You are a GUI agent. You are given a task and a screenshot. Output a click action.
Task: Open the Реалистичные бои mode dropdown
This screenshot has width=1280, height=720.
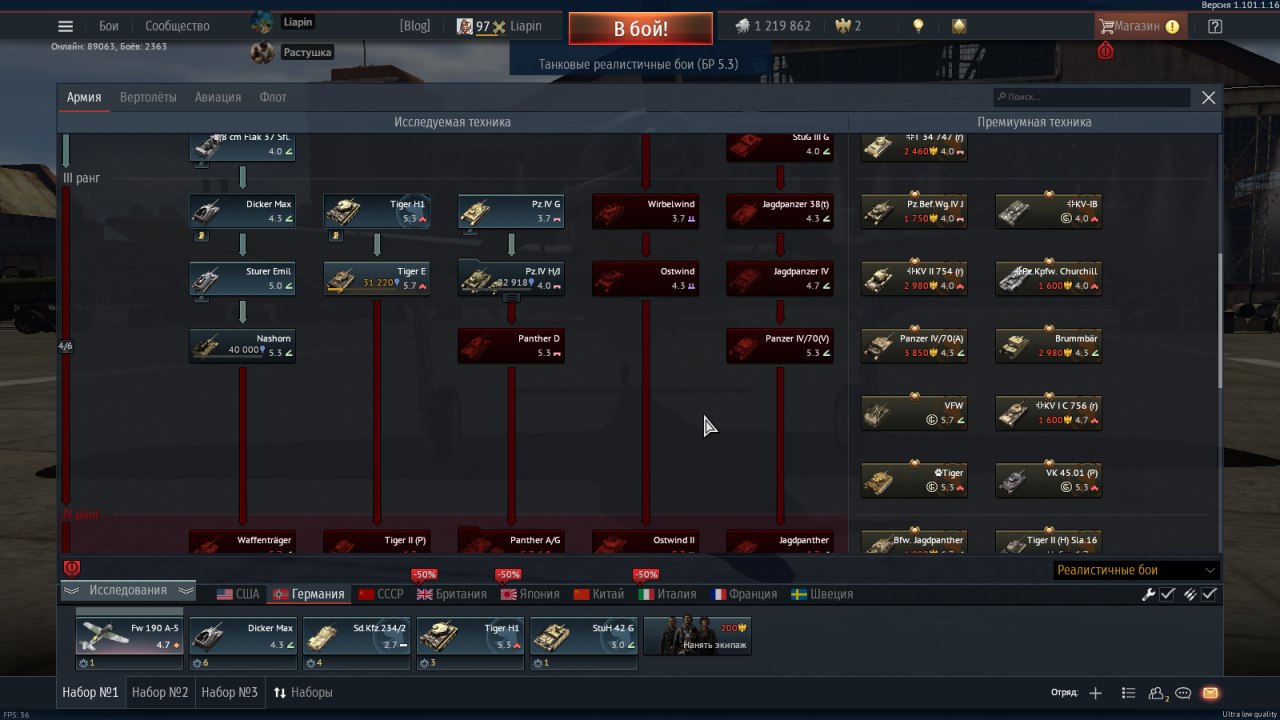click(x=1137, y=570)
